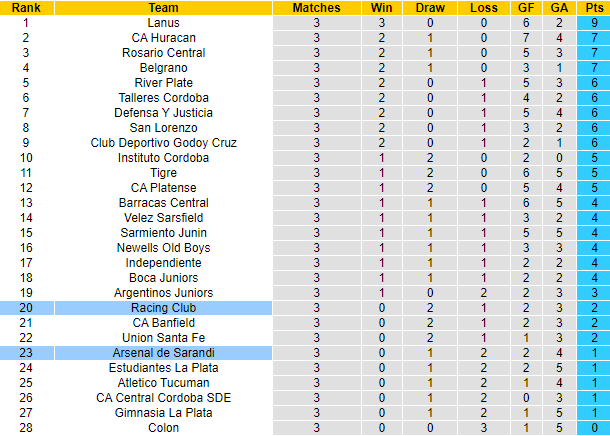Select the Independiente team name
The width and height of the screenshot is (610, 436).
[x=164, y=262]
